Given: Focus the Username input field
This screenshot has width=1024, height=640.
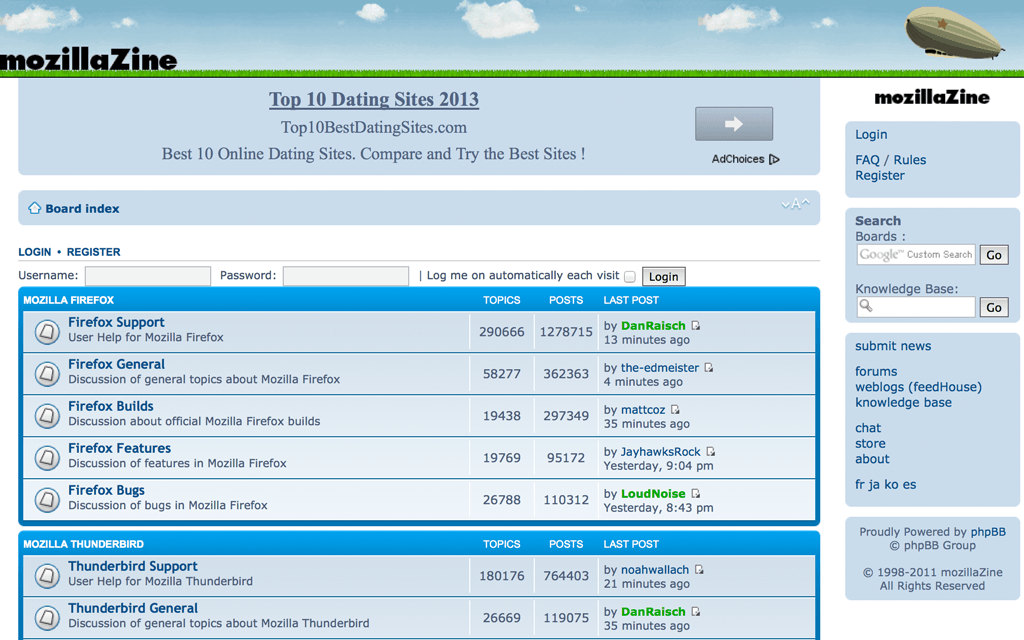Looking at the screenshot, I should [148, 276].
